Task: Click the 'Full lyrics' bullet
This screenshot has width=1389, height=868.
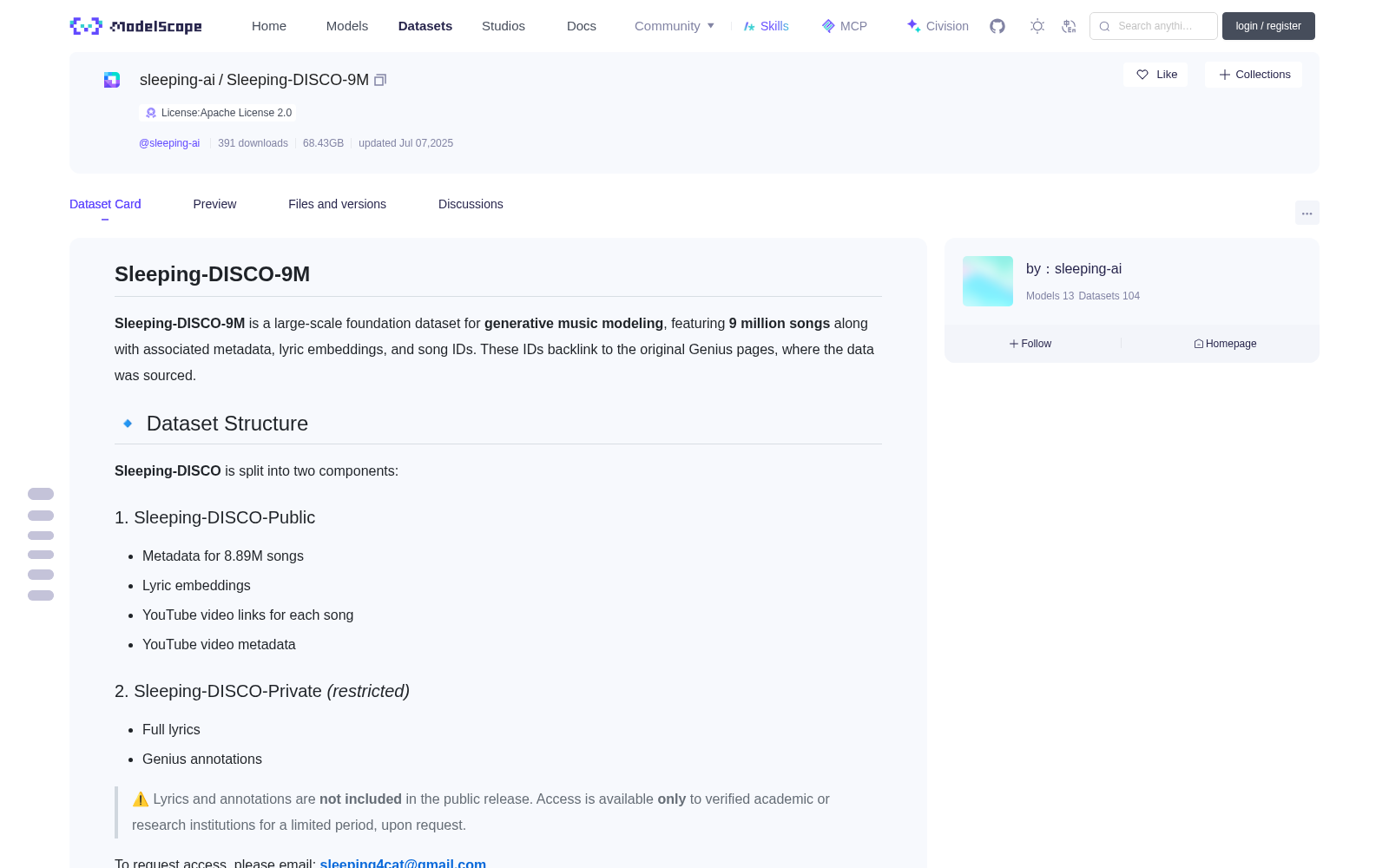Action: [171, 730]
